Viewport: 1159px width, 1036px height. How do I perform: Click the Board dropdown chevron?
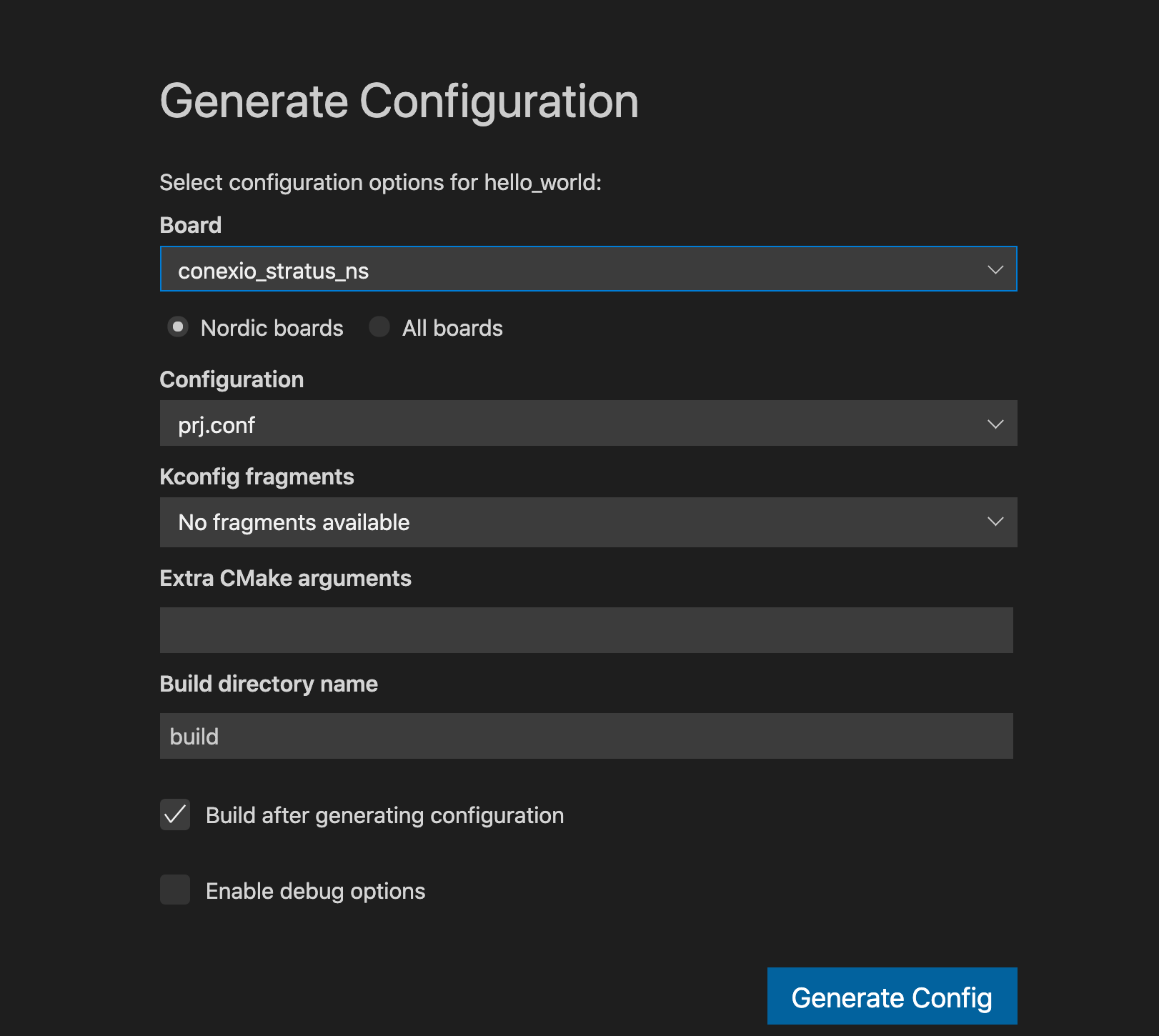[996, 269]
